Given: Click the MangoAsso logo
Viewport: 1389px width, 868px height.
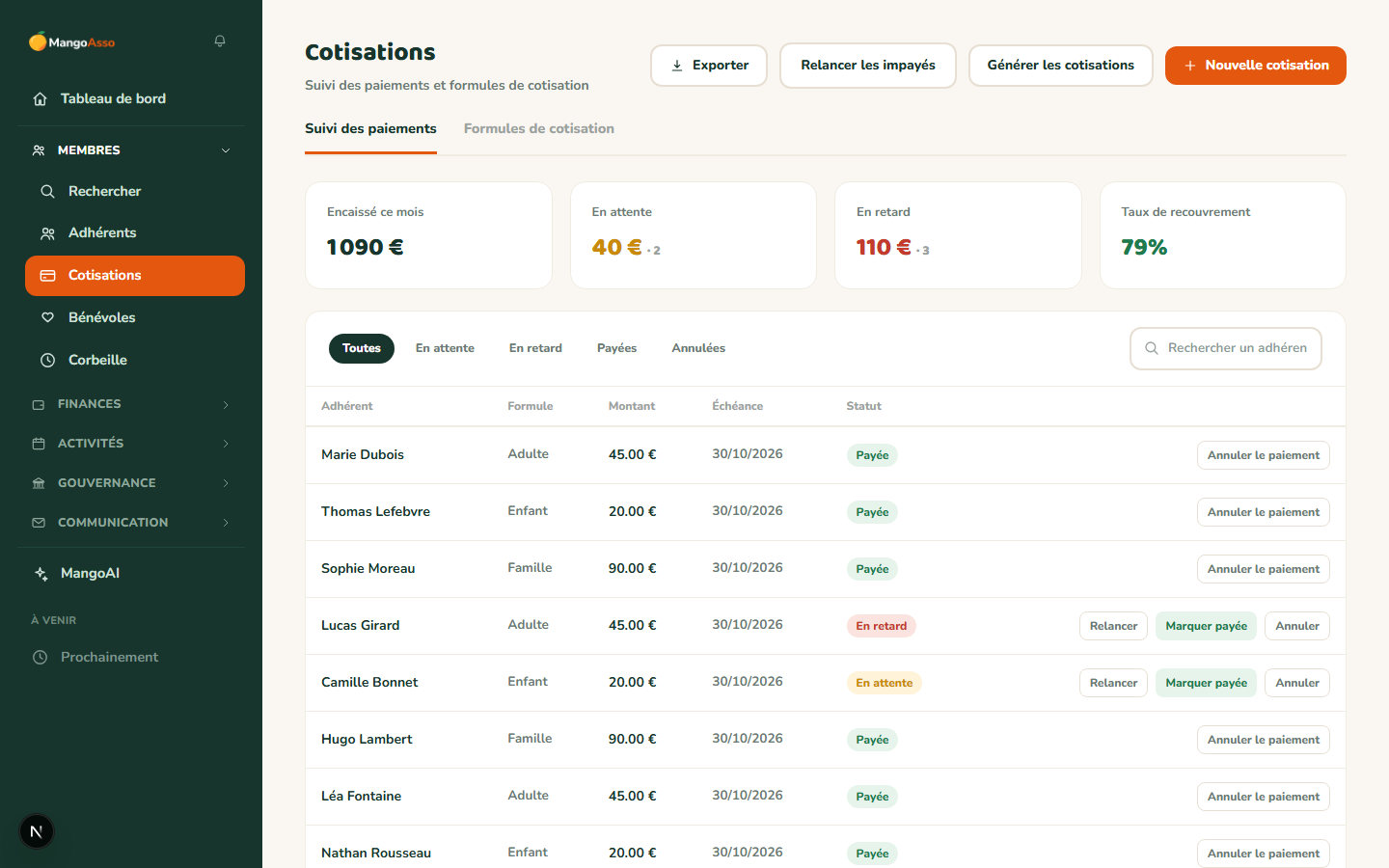Looking at the screenshot, I should (x=72, y=41).
